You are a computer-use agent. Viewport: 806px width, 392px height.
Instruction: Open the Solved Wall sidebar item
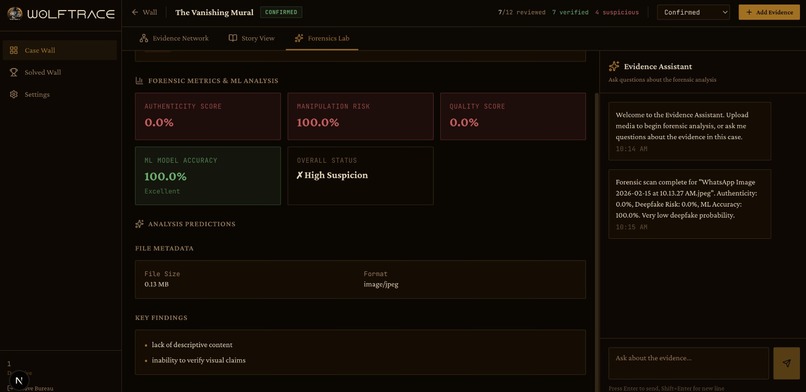pos(60,72)
